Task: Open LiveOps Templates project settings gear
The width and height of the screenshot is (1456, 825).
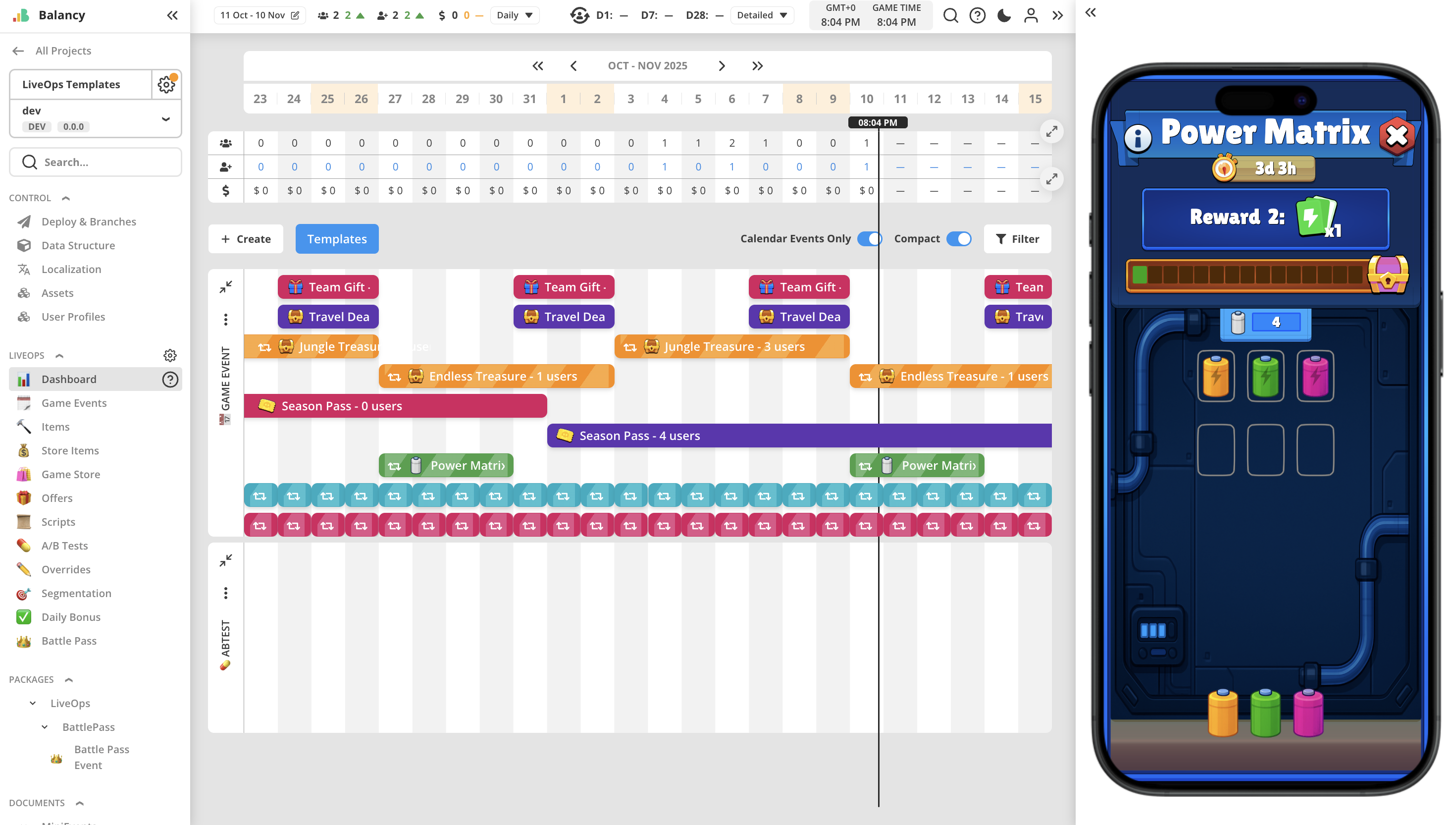Action: click(166, 84)
